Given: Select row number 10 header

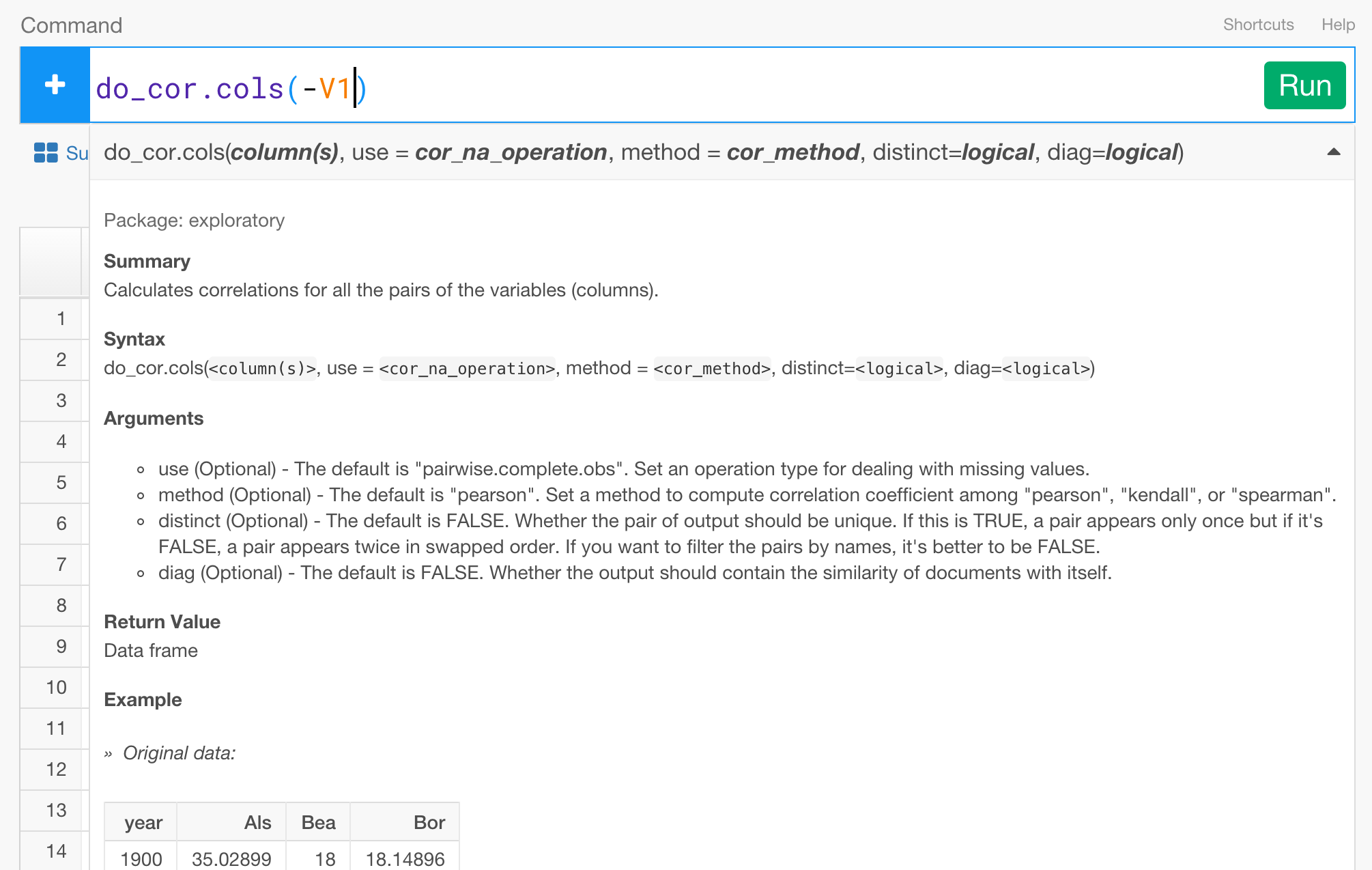Looking at the screenshot, I should click(56, 688).
